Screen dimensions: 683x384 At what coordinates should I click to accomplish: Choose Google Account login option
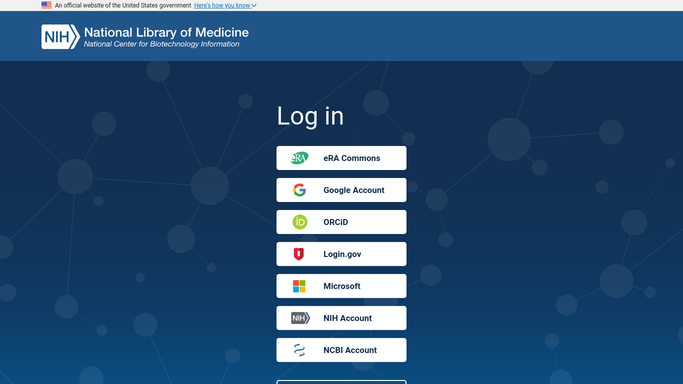341,190
